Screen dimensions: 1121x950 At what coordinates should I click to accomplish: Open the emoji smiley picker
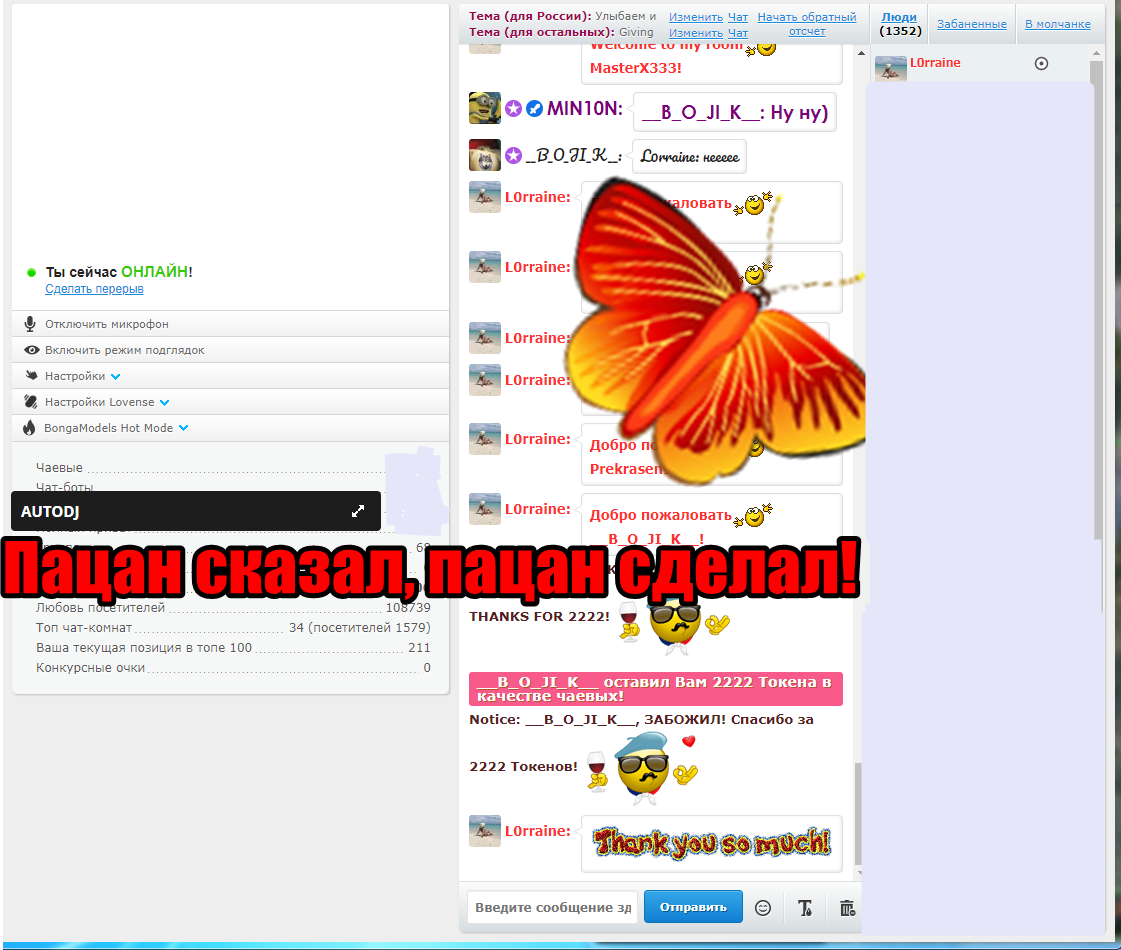tap(763, 908)
